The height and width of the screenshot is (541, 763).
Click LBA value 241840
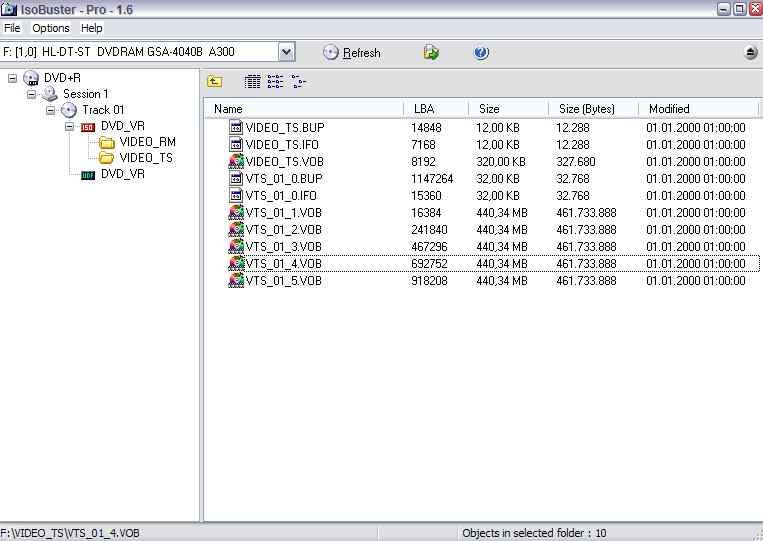tap(429, 230)
